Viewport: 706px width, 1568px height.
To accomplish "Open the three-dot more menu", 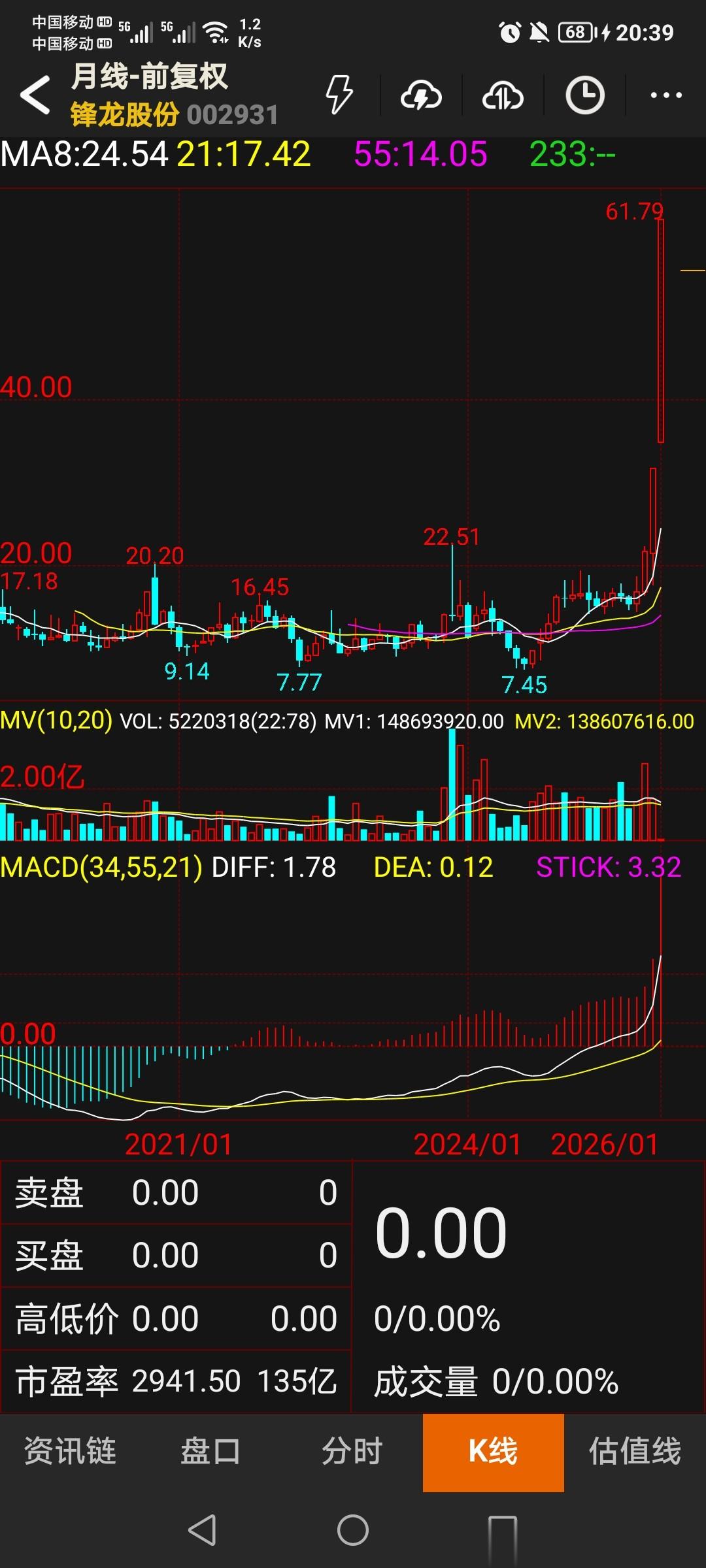I will (666, 95).
